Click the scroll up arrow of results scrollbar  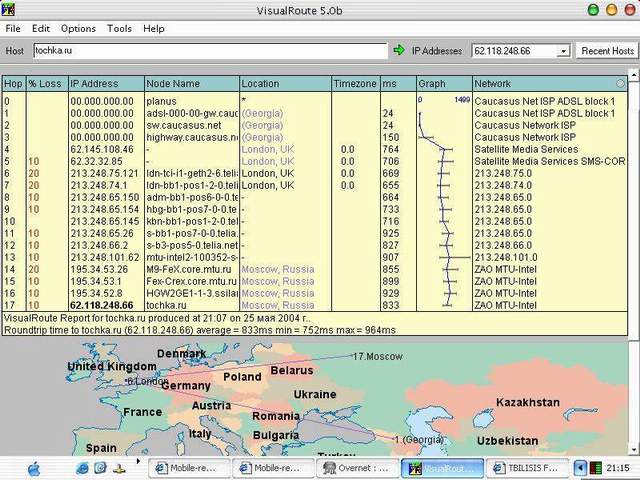(634, 75)
